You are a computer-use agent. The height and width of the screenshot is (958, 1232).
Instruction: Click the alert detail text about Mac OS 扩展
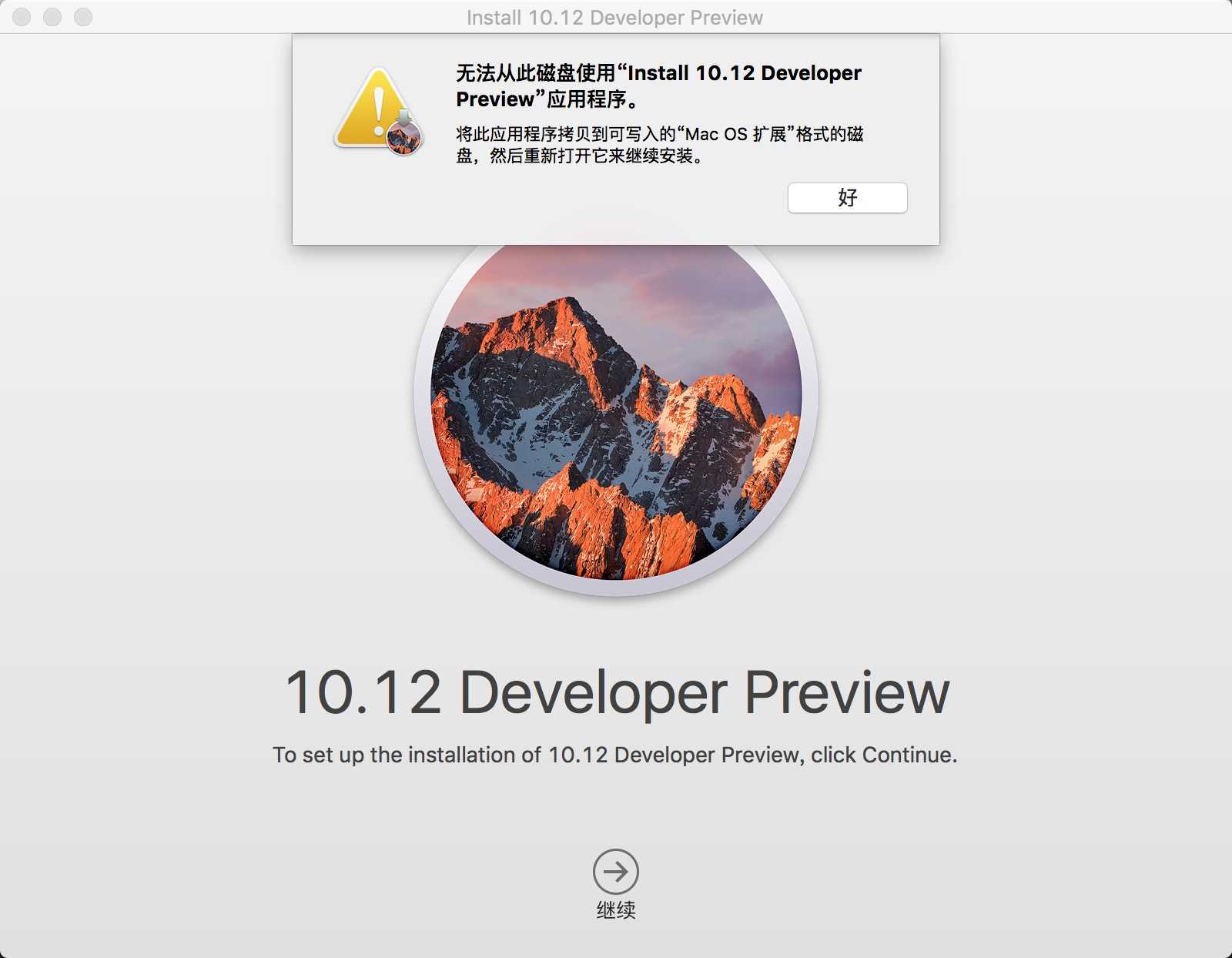coord(659,145)
